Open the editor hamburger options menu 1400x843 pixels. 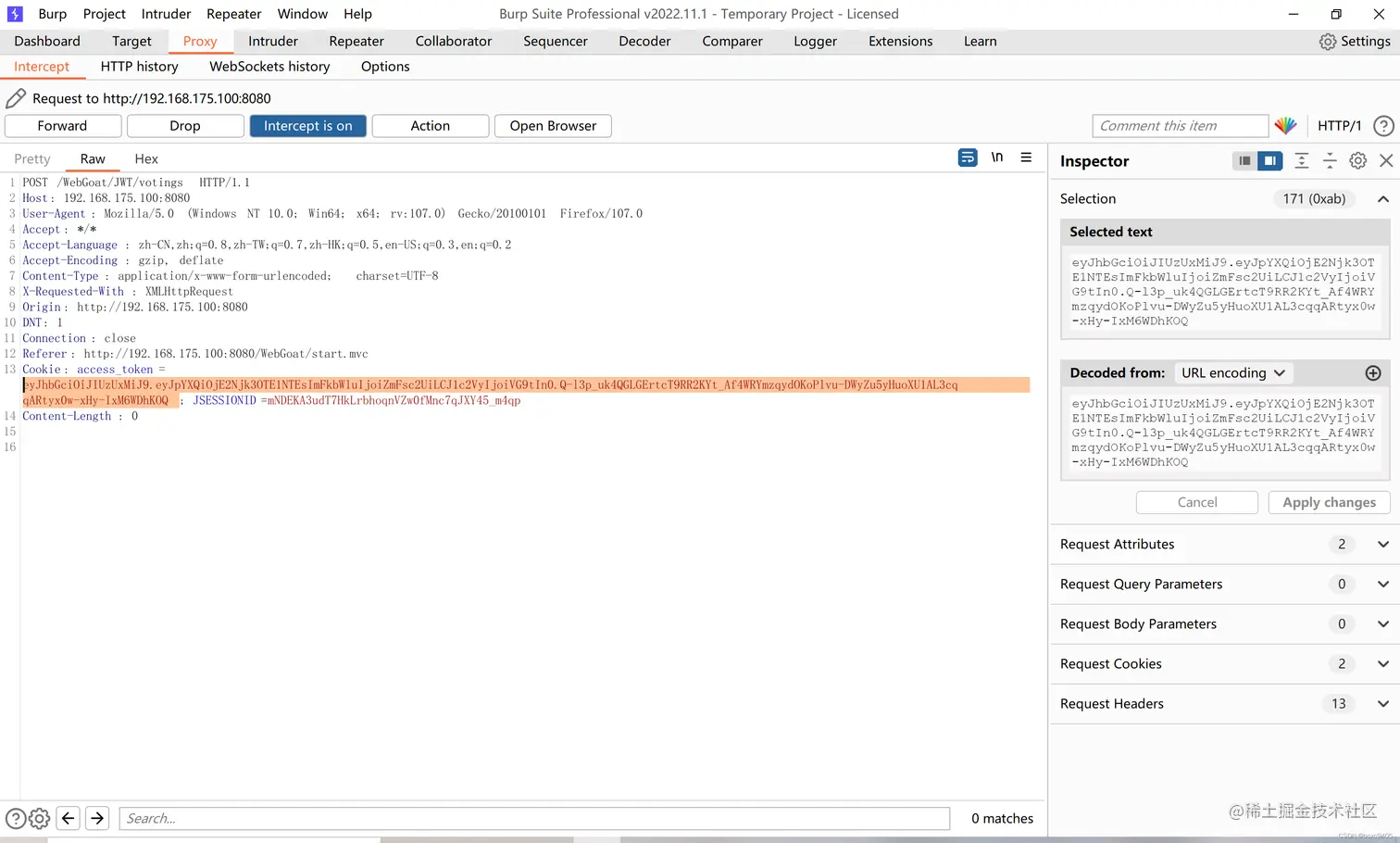(1026, 157)
